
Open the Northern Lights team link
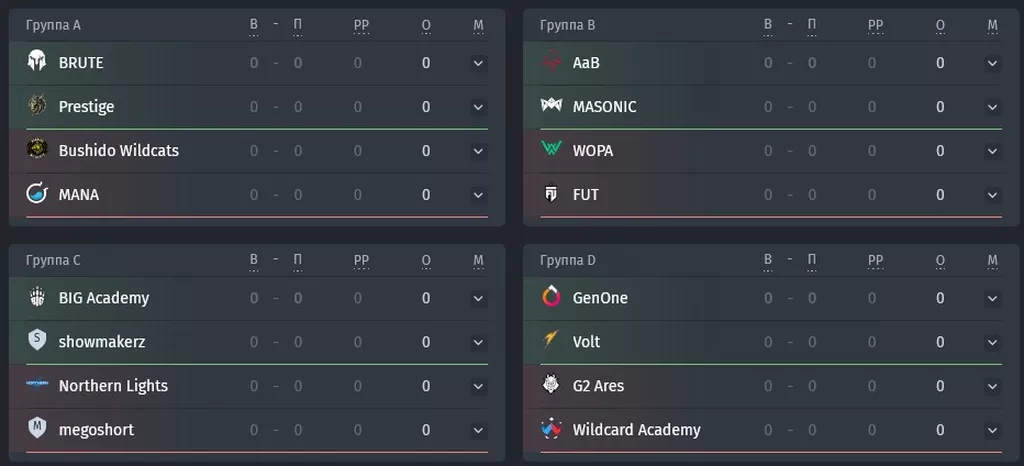[x=113, y=386]
